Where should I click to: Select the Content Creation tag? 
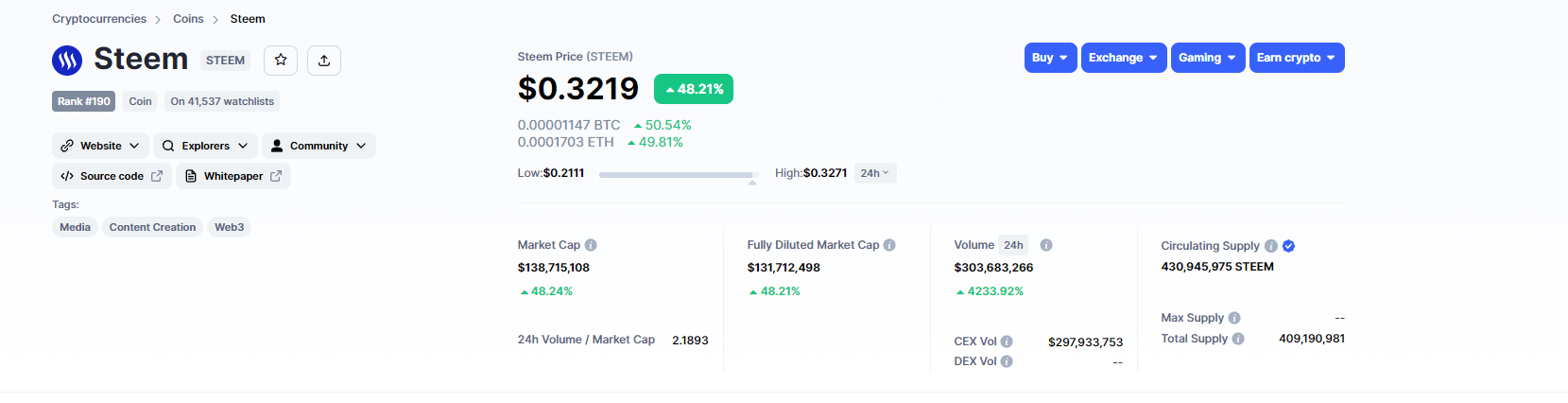point(152,227)
